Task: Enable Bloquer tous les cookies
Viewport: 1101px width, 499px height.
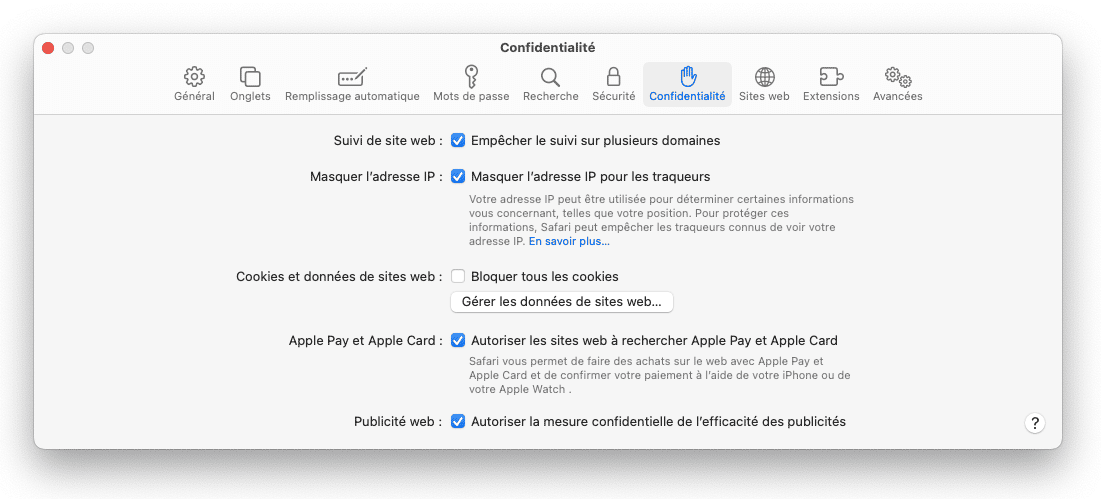Action: point(458,277)
